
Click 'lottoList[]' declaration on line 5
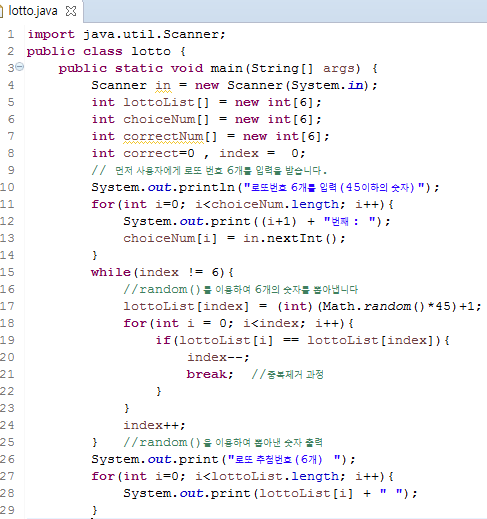tap(166, 102)
